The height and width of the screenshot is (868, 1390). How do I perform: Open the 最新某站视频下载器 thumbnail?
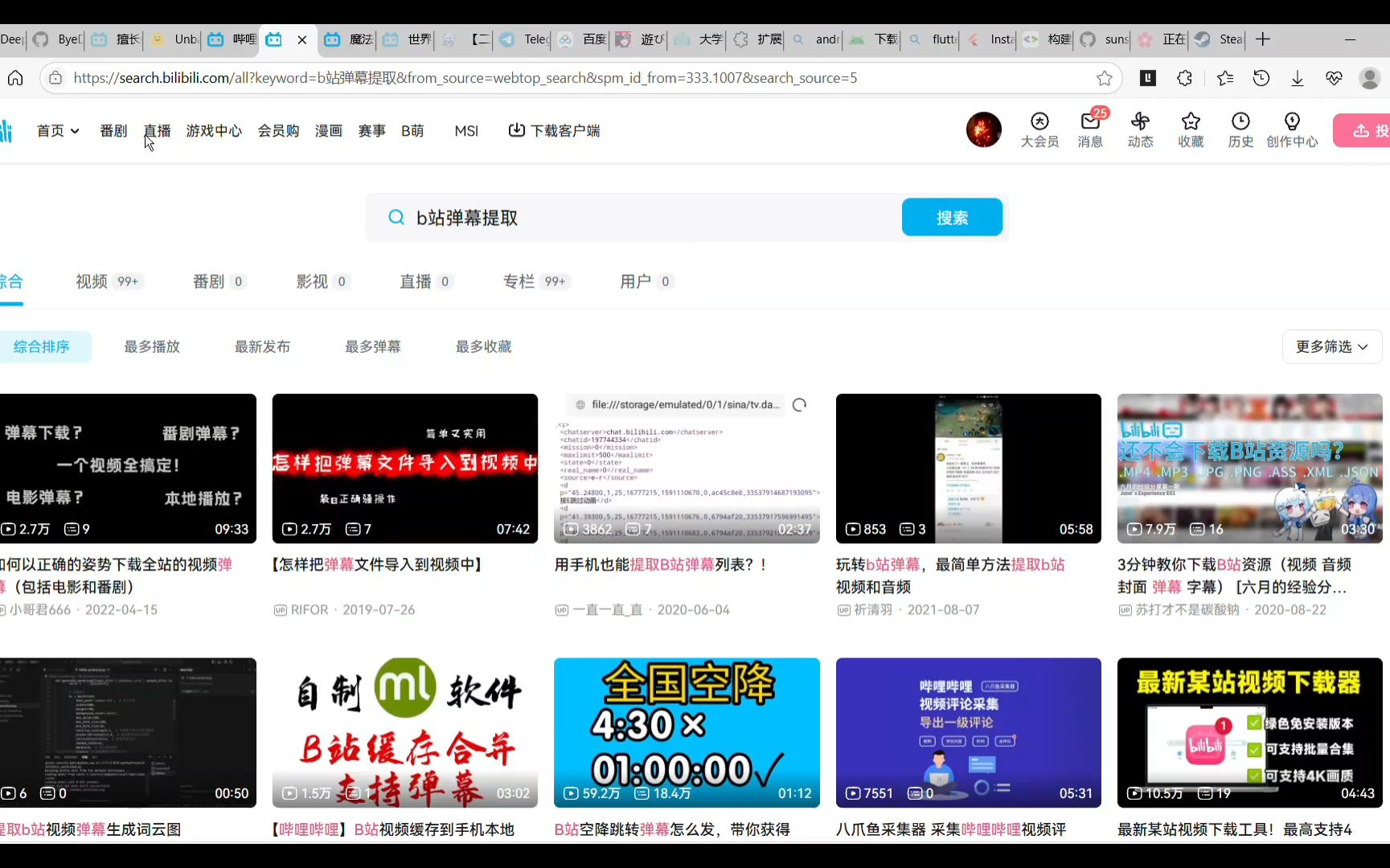(1250, 733)
